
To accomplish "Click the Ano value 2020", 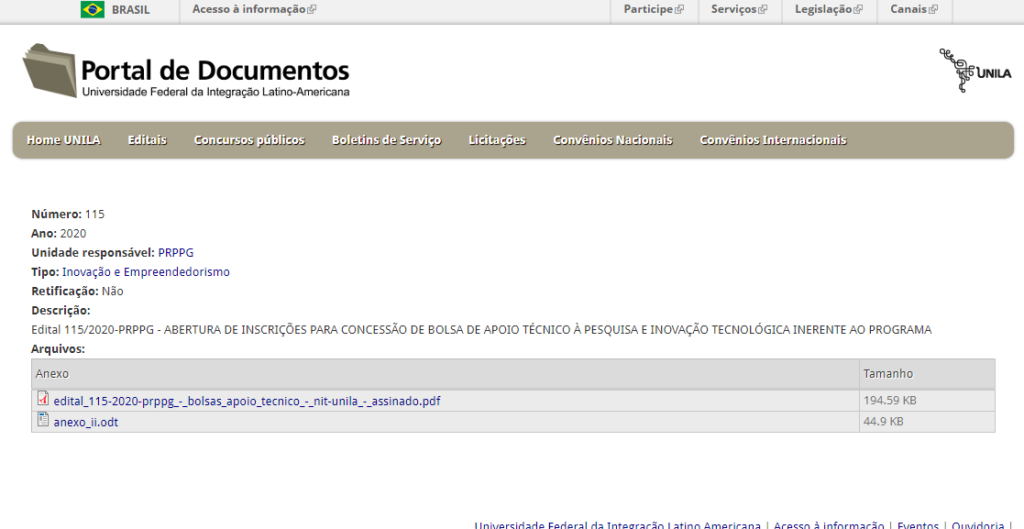I will pos(73,233).
